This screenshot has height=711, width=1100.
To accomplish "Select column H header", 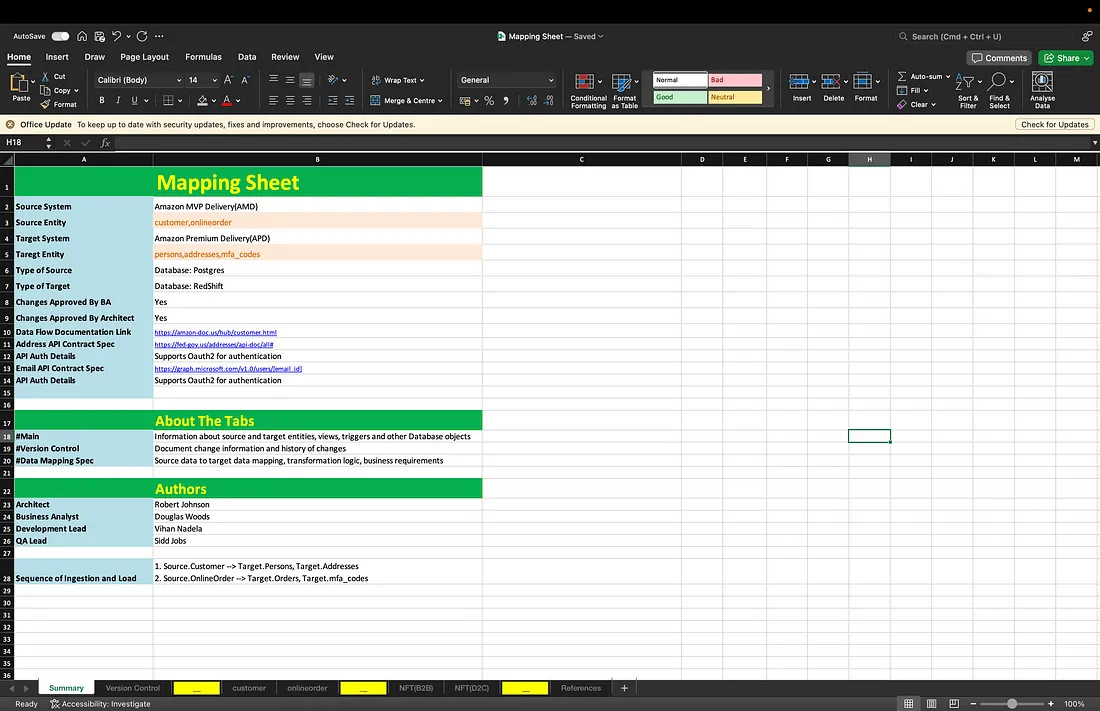I will coord(869,159).
